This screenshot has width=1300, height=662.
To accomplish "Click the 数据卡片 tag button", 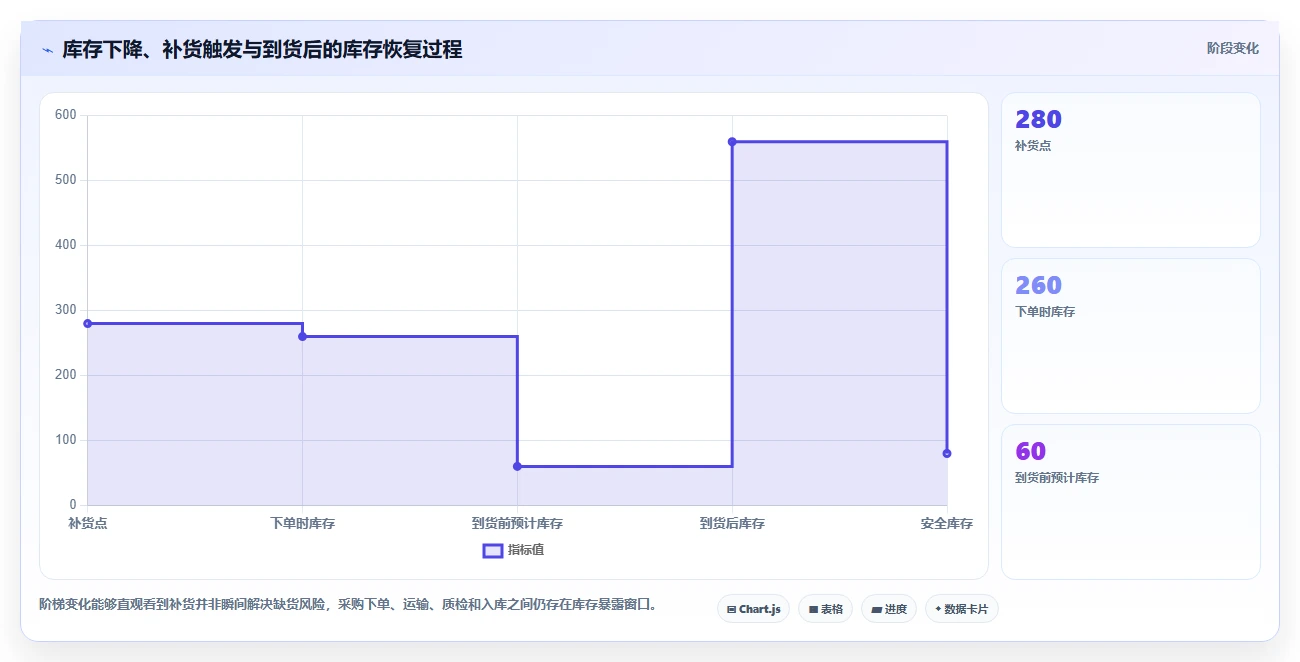I will click(x=961, y=609).
